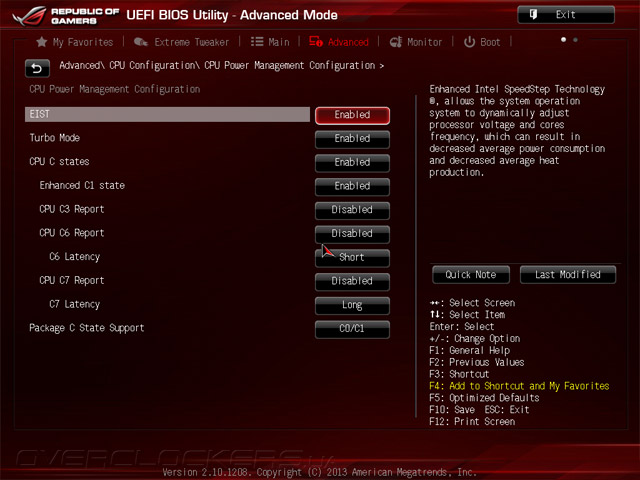Select the CPU C6 Report label
640x480 pixels.
point(72,233)
